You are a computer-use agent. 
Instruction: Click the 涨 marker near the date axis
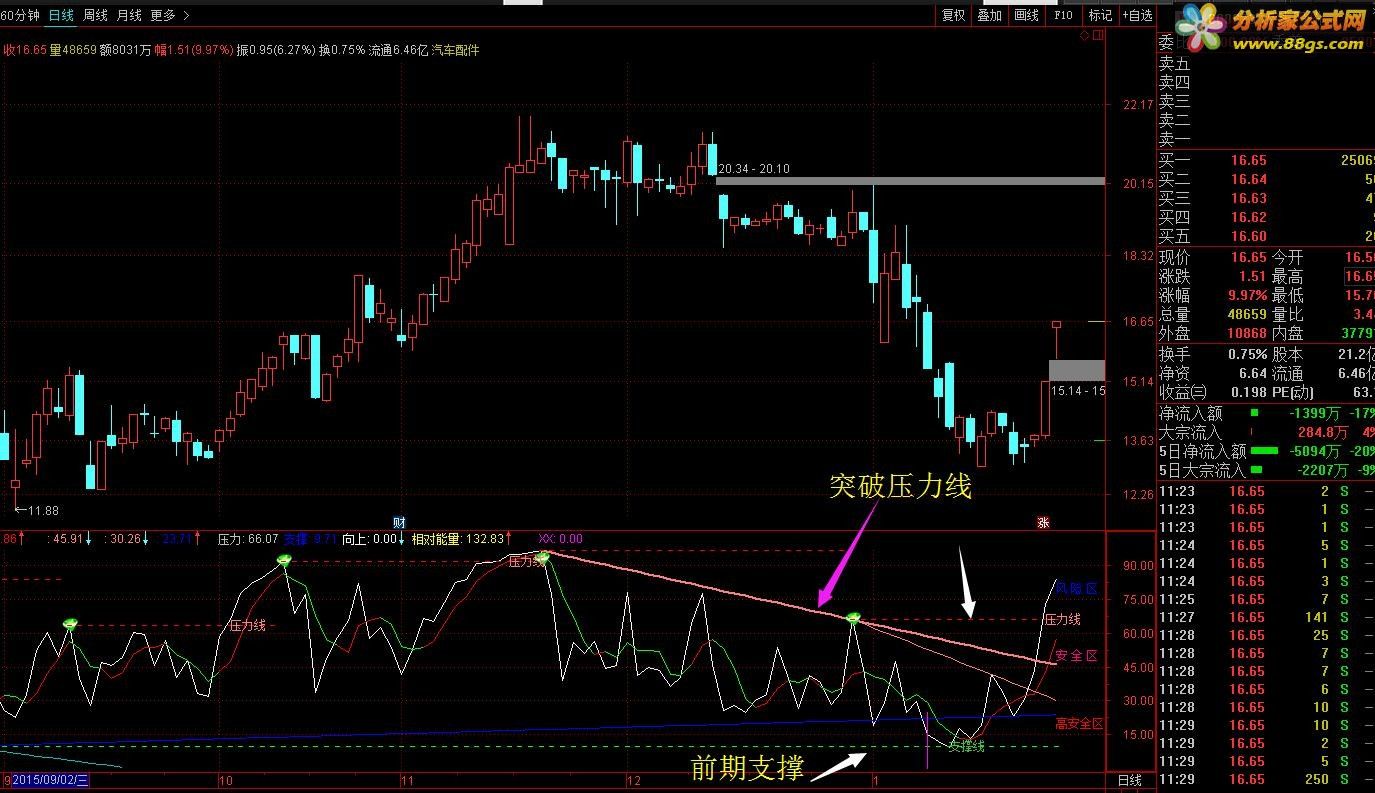(1043, 522)
